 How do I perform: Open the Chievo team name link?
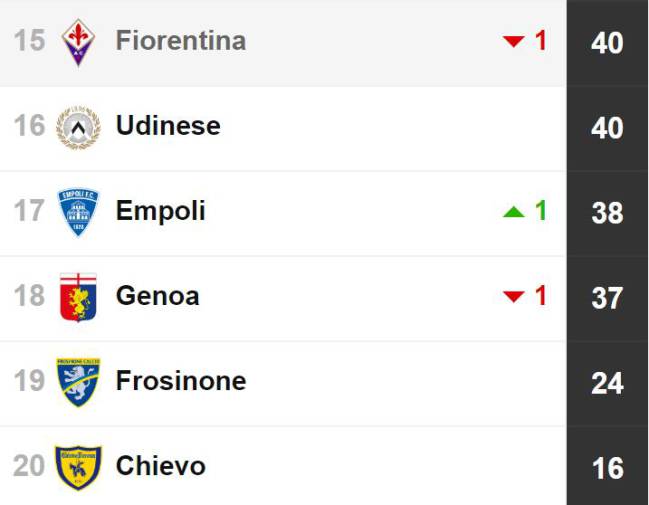click(161, 466)
